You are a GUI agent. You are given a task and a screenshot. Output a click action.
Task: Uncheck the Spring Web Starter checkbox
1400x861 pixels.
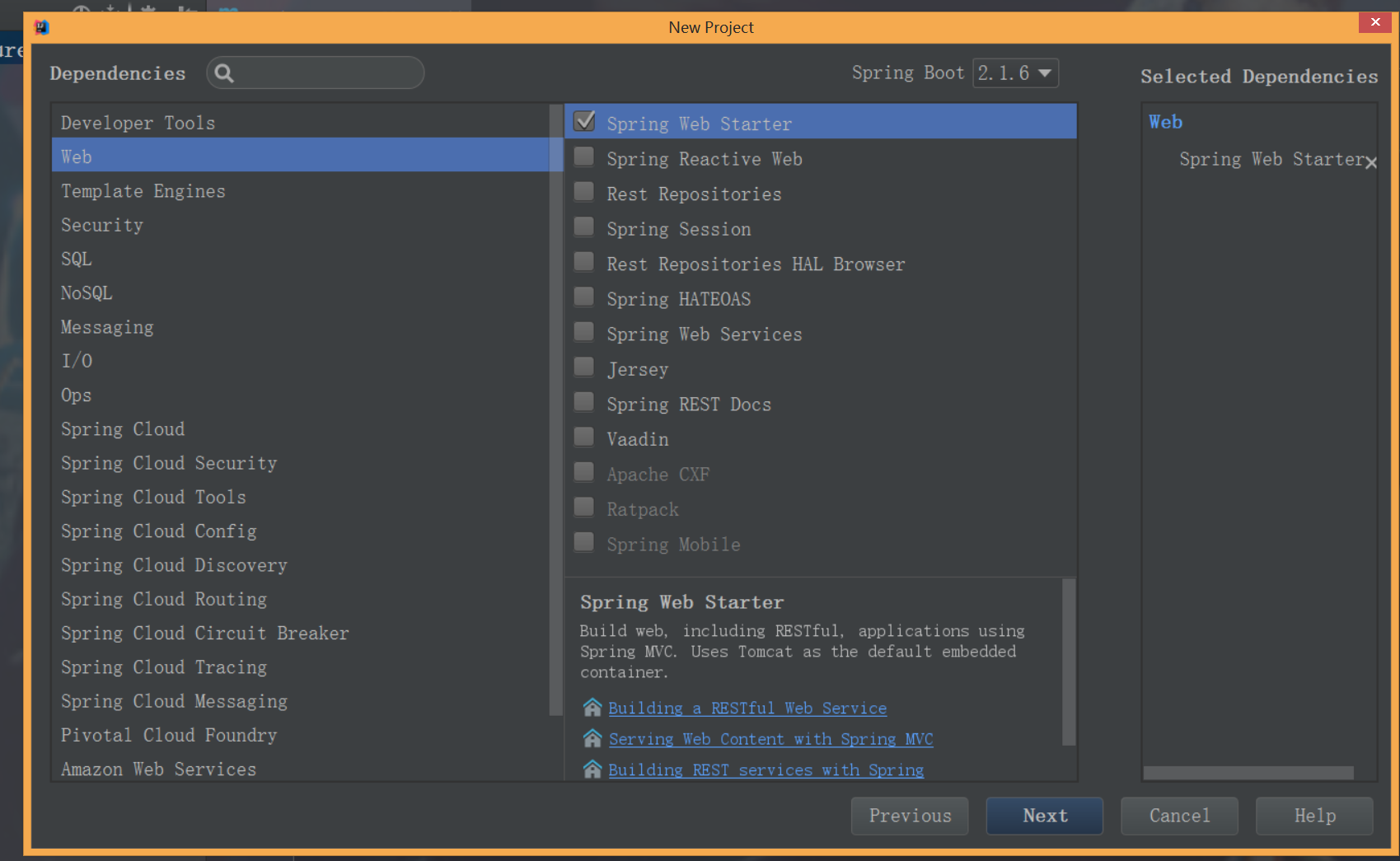(584, 122)
